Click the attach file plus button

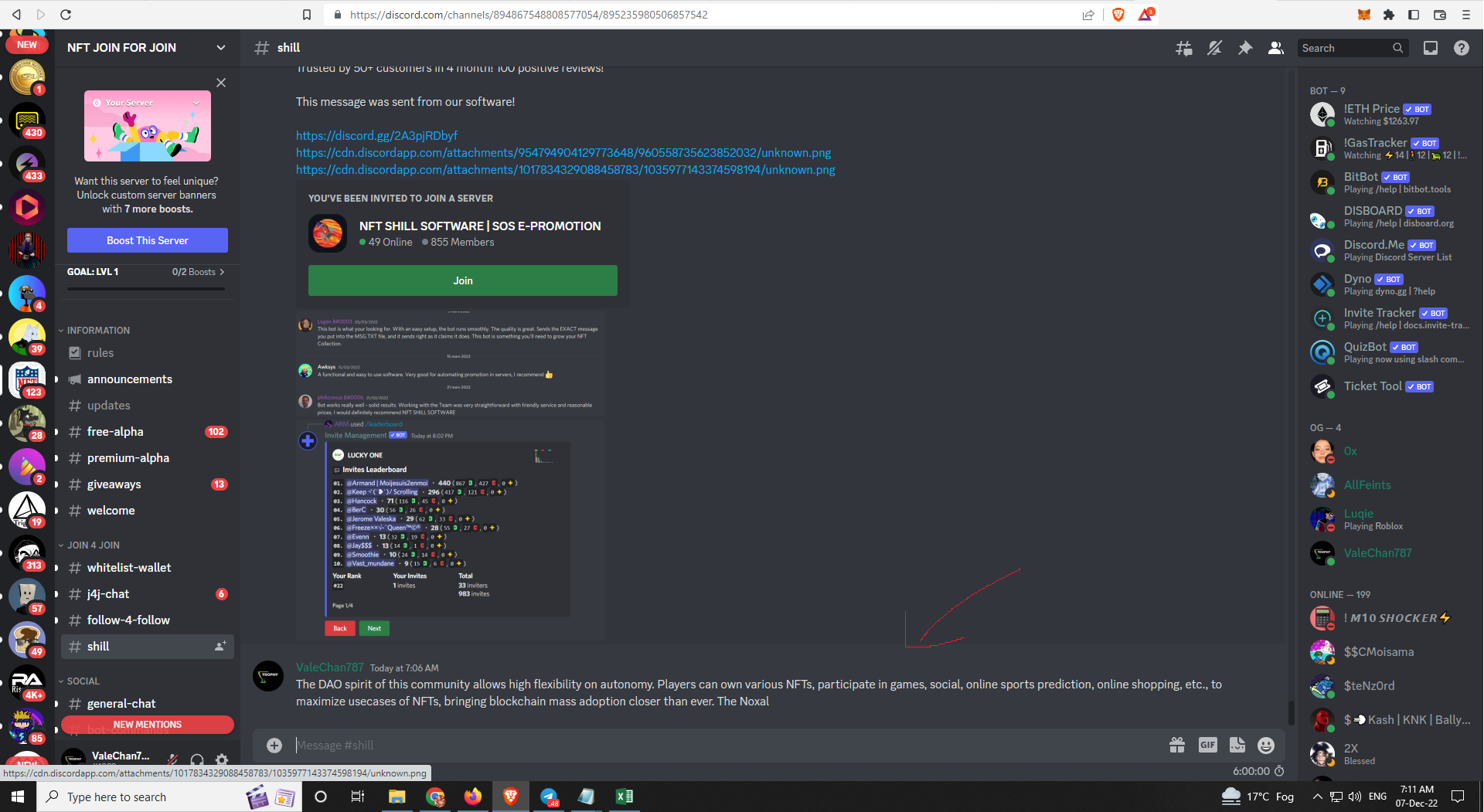[x=274, y=746]
